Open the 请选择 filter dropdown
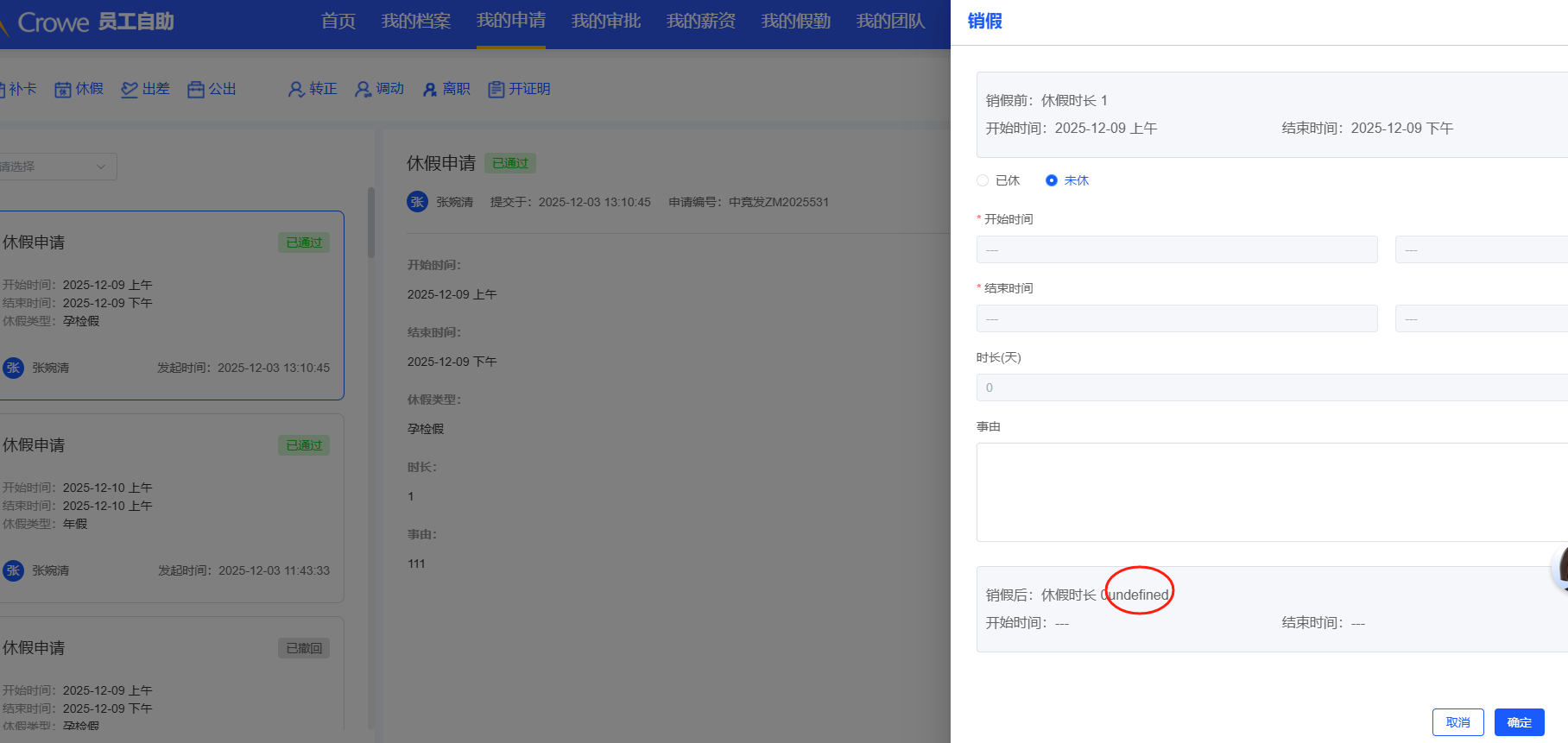 point(57,167)
